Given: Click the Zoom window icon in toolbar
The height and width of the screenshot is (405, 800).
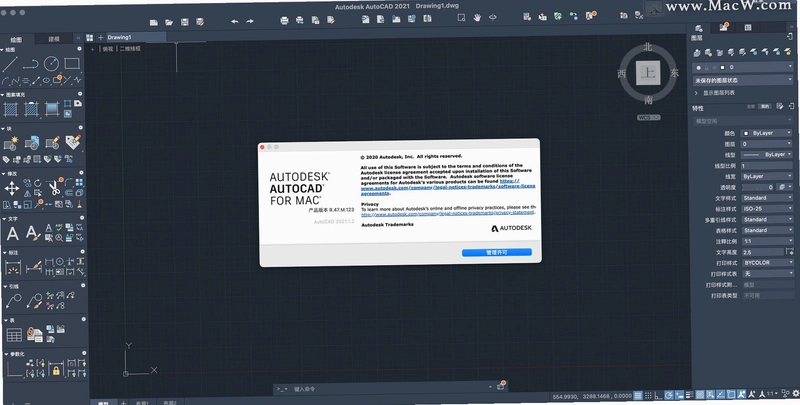Looking at the screenshot, I should click(x=461, y=18).
